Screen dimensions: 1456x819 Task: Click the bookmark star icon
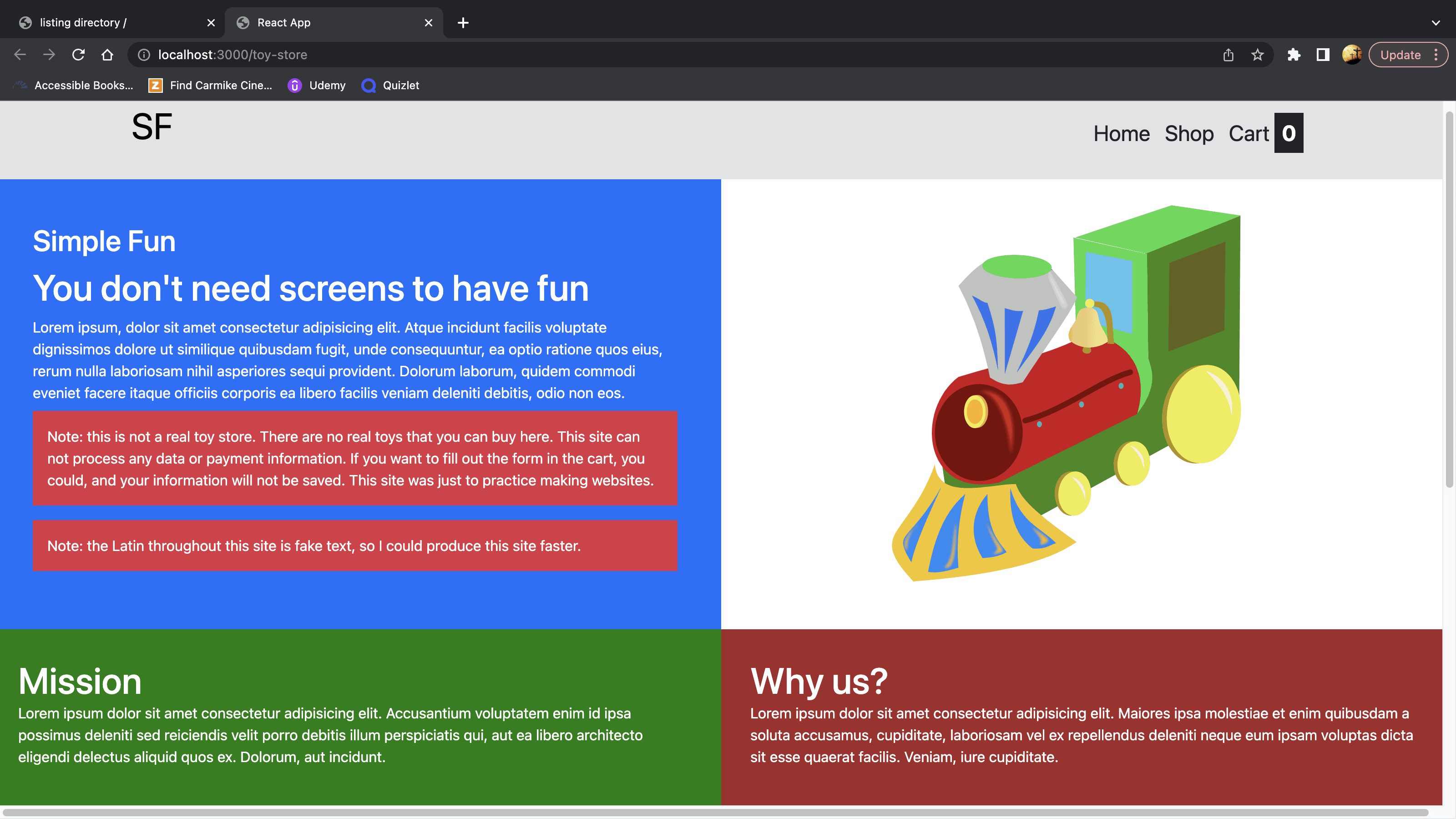1258,55
